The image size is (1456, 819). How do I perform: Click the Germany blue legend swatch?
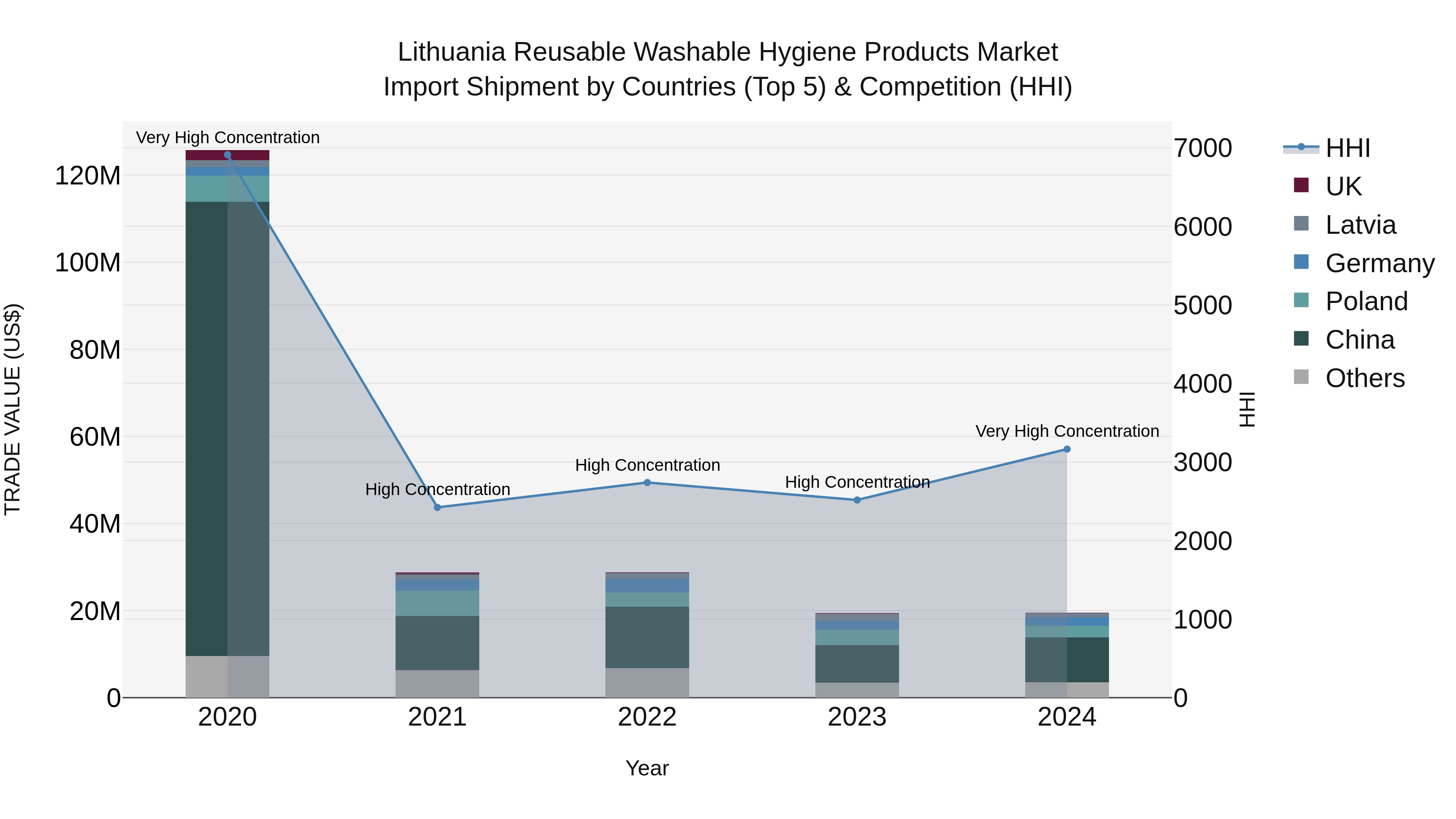click(x=1301, y=262)
